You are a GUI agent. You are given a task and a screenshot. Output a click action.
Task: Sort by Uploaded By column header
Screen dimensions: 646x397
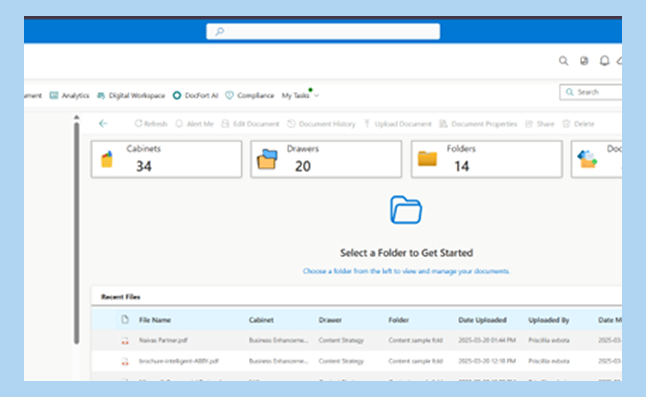tap(549, 320)
